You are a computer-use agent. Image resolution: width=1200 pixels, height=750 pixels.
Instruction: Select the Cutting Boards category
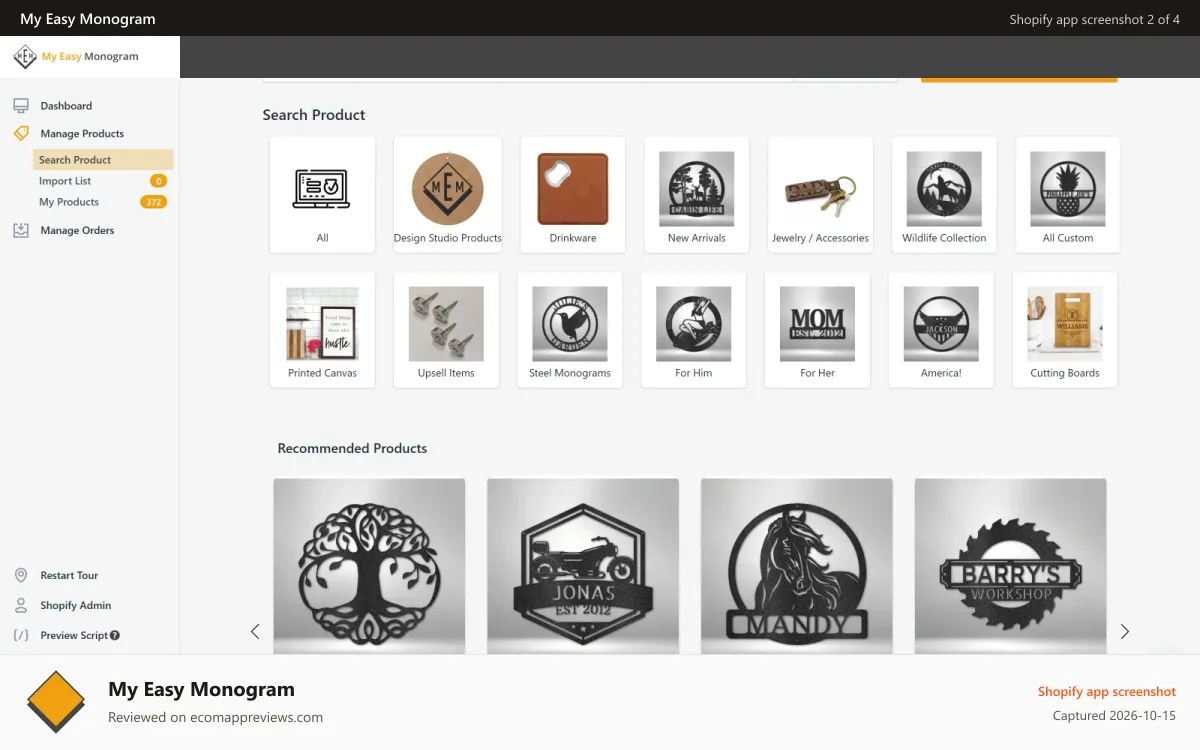coord(1065,330)
